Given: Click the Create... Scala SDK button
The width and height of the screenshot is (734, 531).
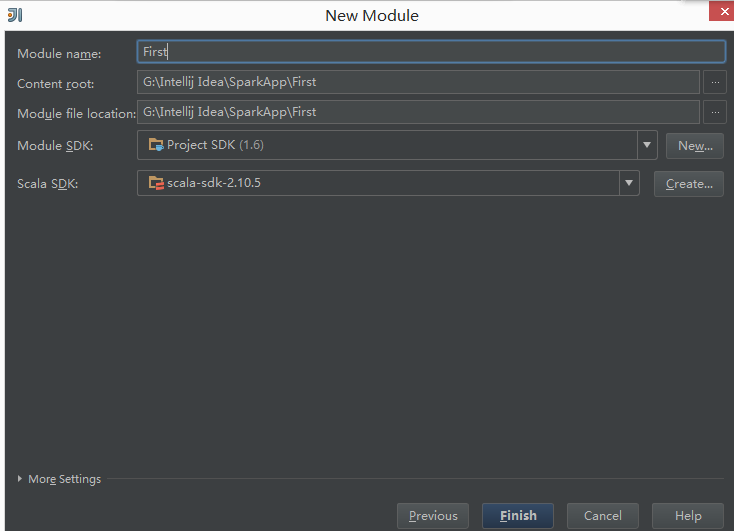Looking at the screenshot, I should (689, 184).
